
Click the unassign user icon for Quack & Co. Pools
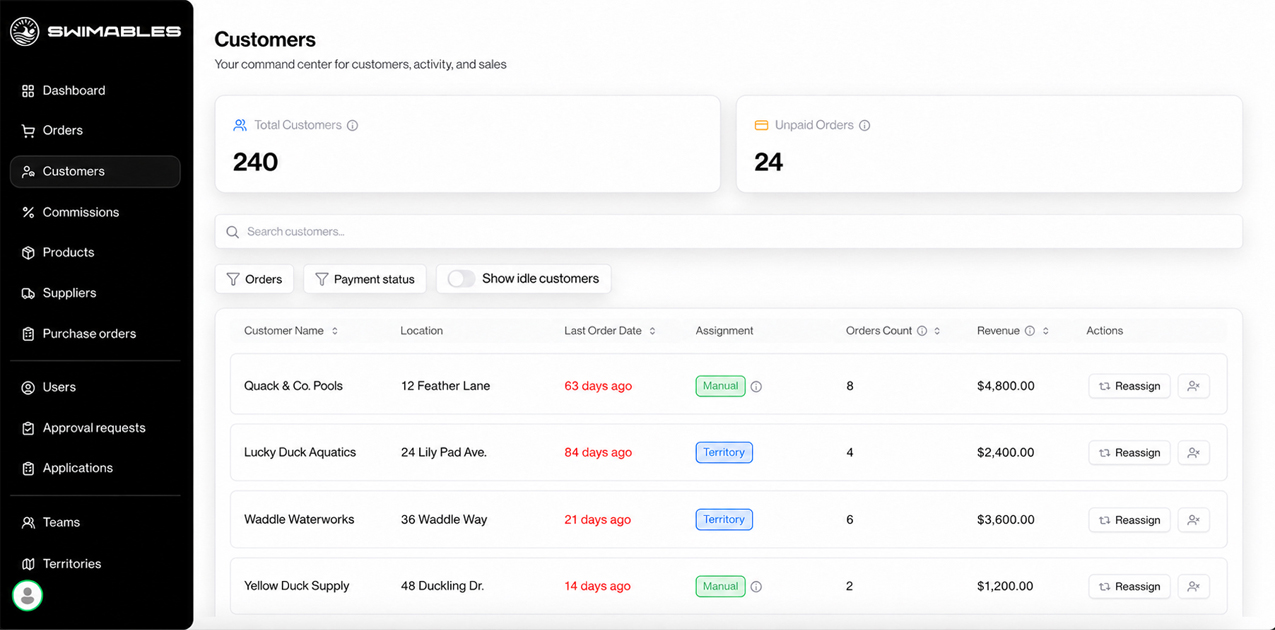1193,386
